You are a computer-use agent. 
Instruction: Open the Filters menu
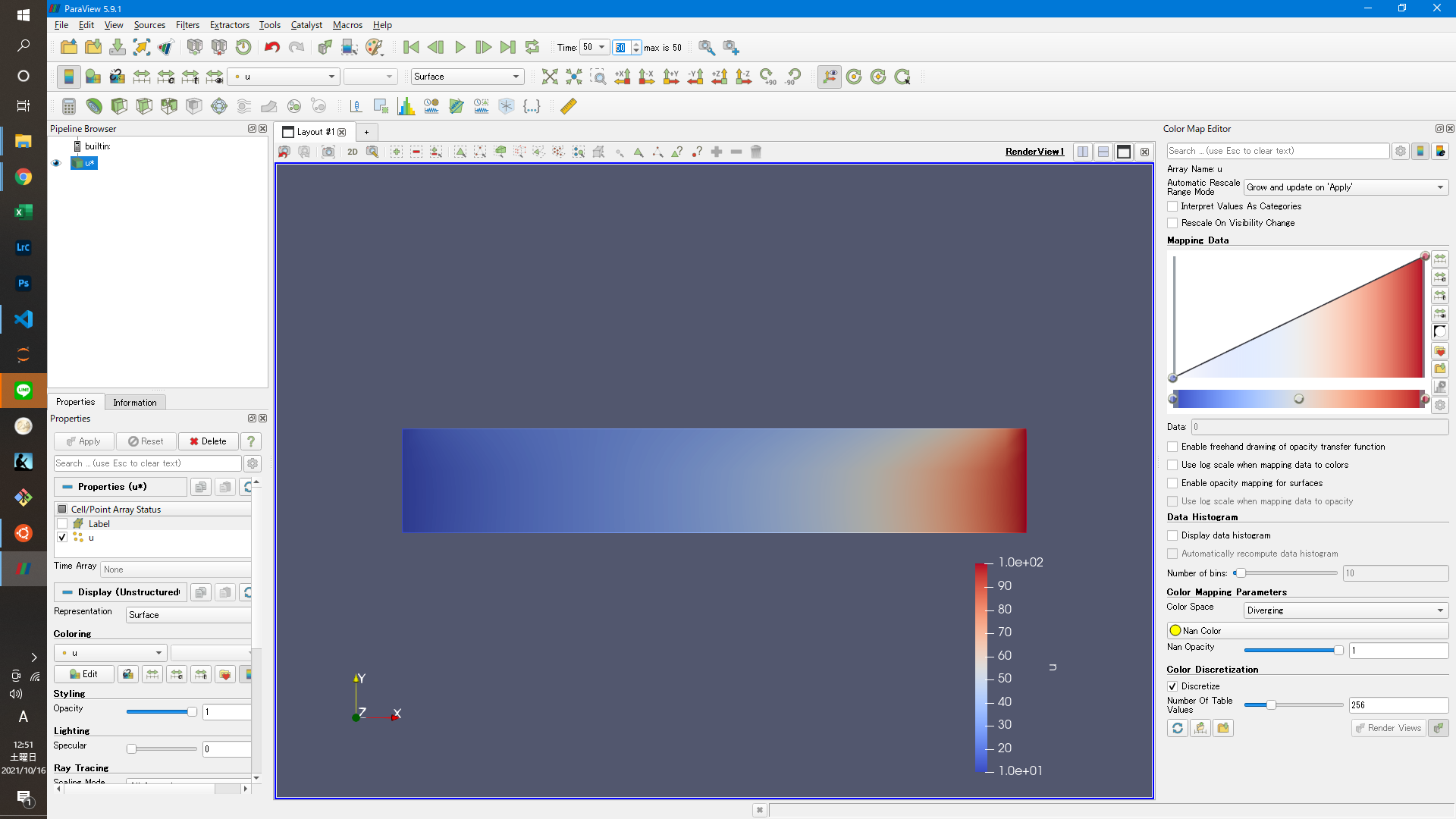(x=187, y=25)
